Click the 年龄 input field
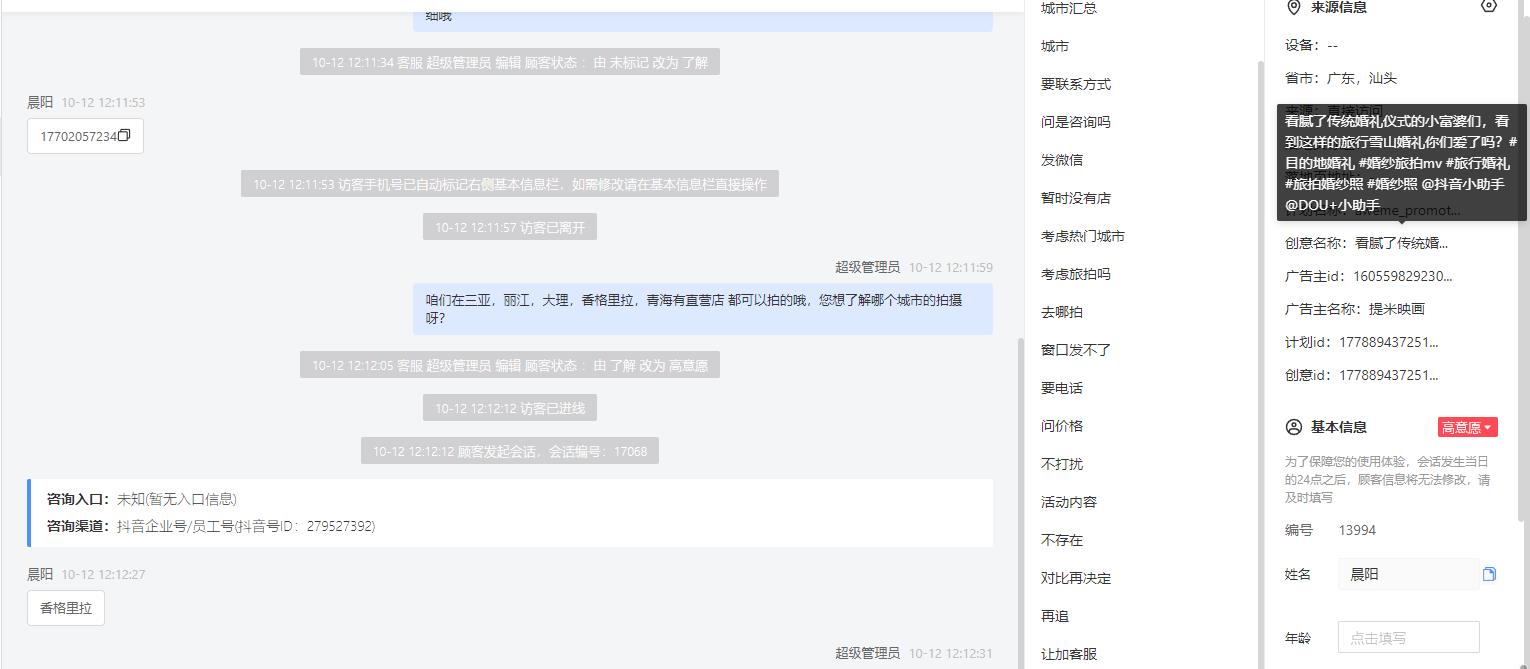This screenshot has width=1530, height=669. click(1408, 638)
